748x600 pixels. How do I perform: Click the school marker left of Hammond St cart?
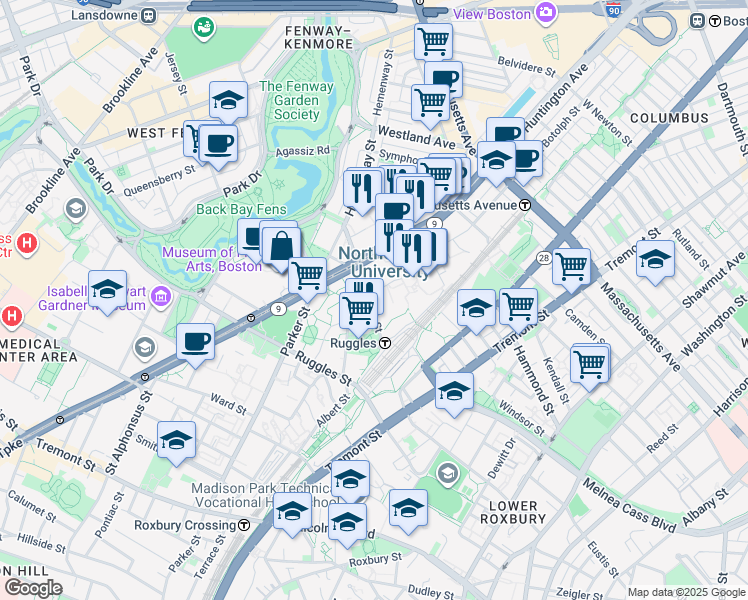[x=476, y=309]
